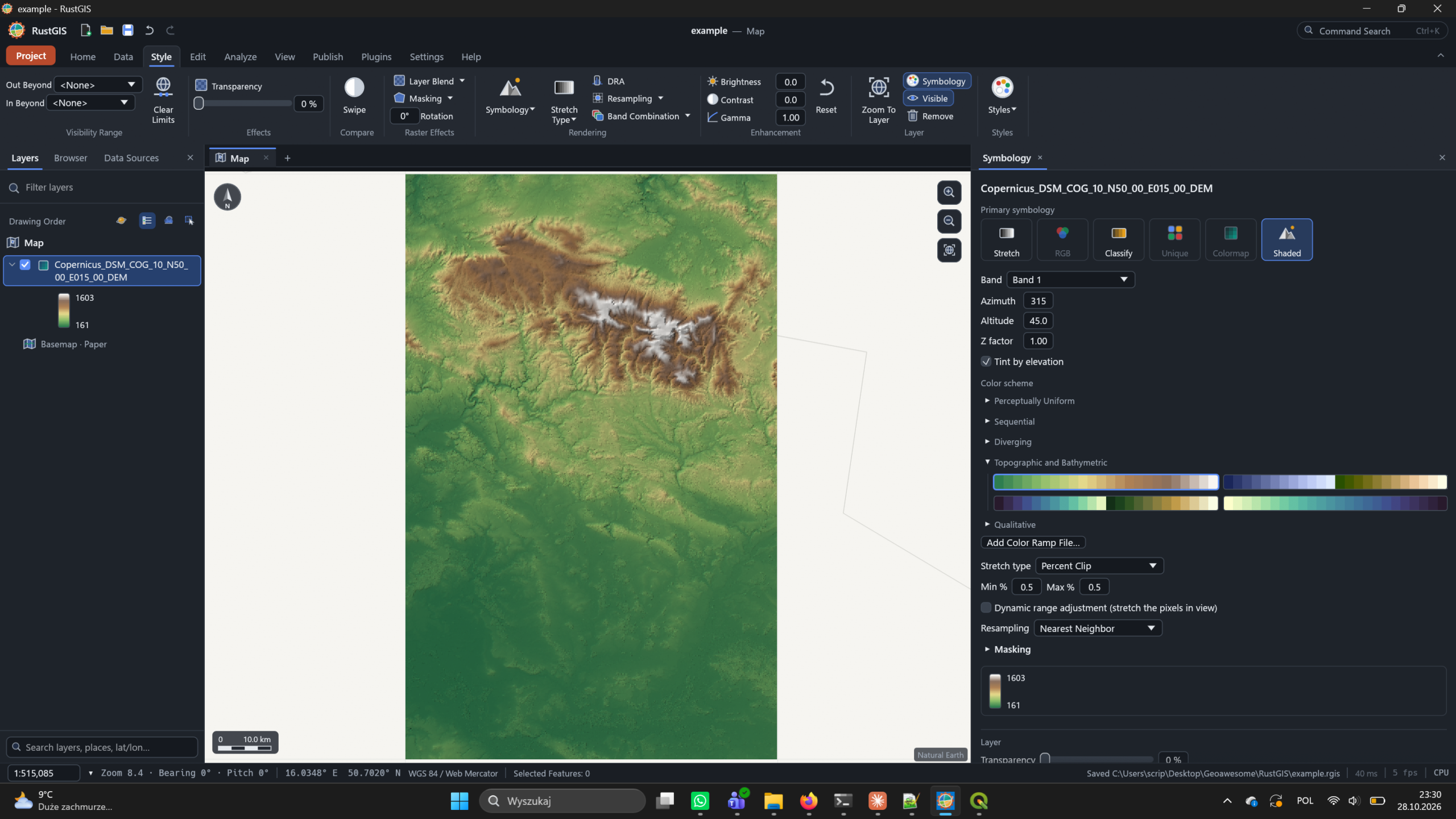This screenshot has height=819, width=1456.
Task: Open the Out Beyond dropdown
Action: tap(98, 85)
